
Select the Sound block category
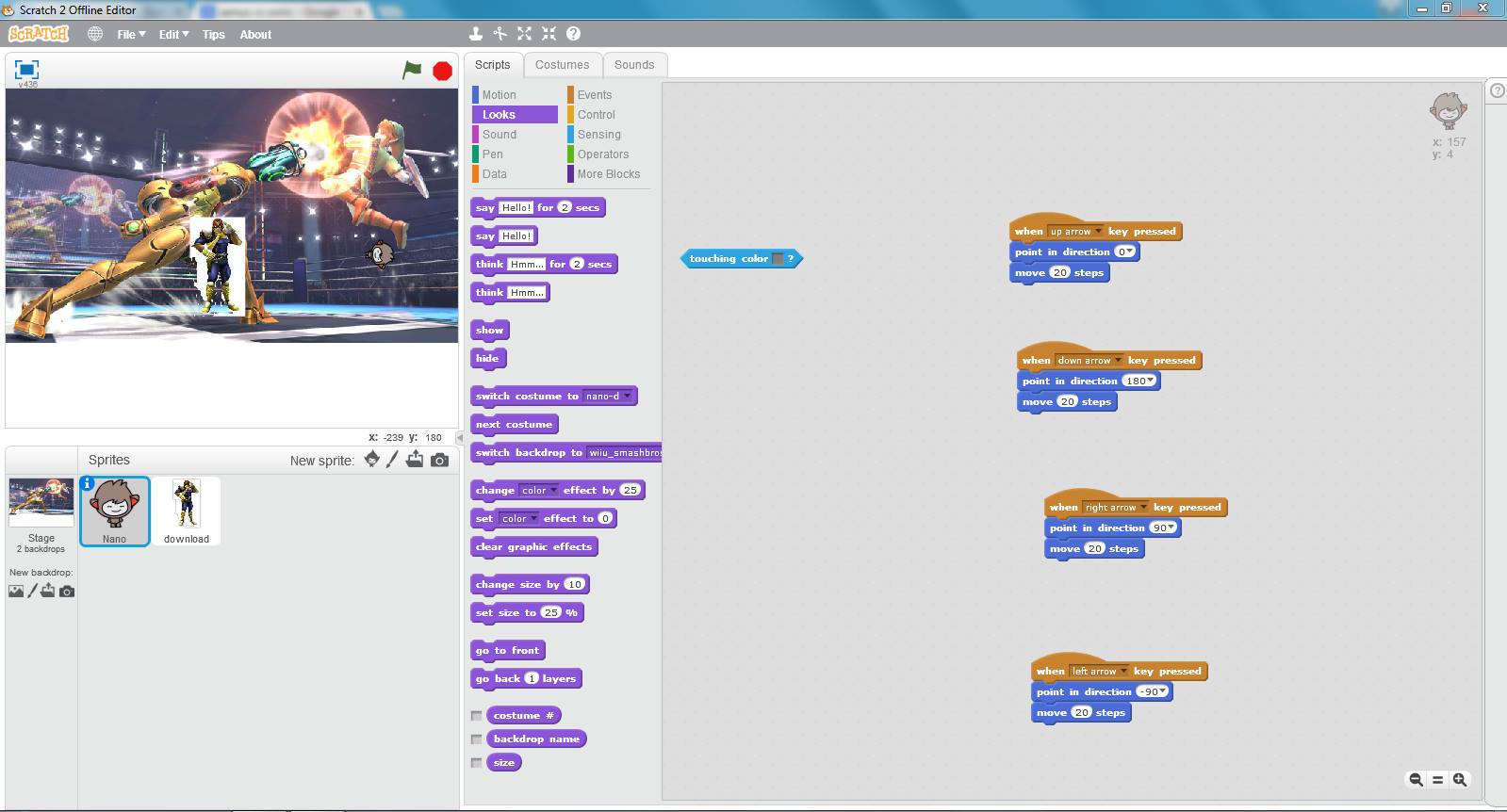pyautogui.click(x=515, y=135)
